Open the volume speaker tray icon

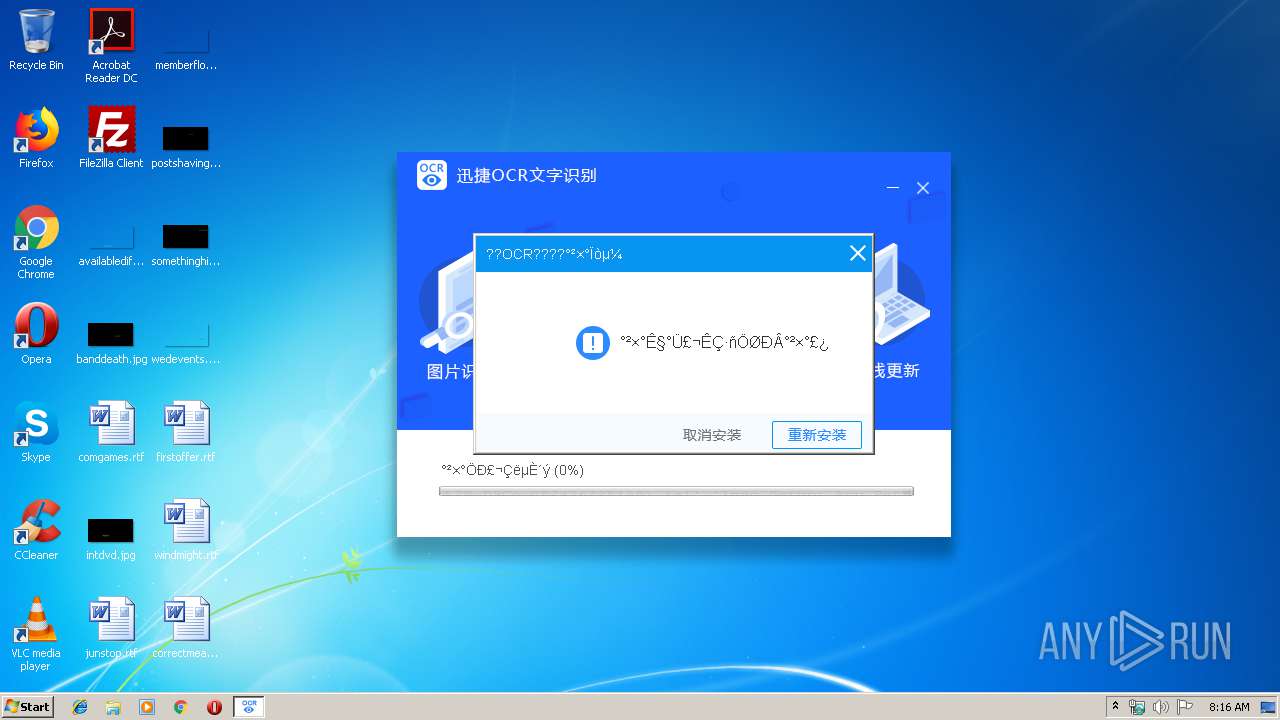tap(1161, 707)
